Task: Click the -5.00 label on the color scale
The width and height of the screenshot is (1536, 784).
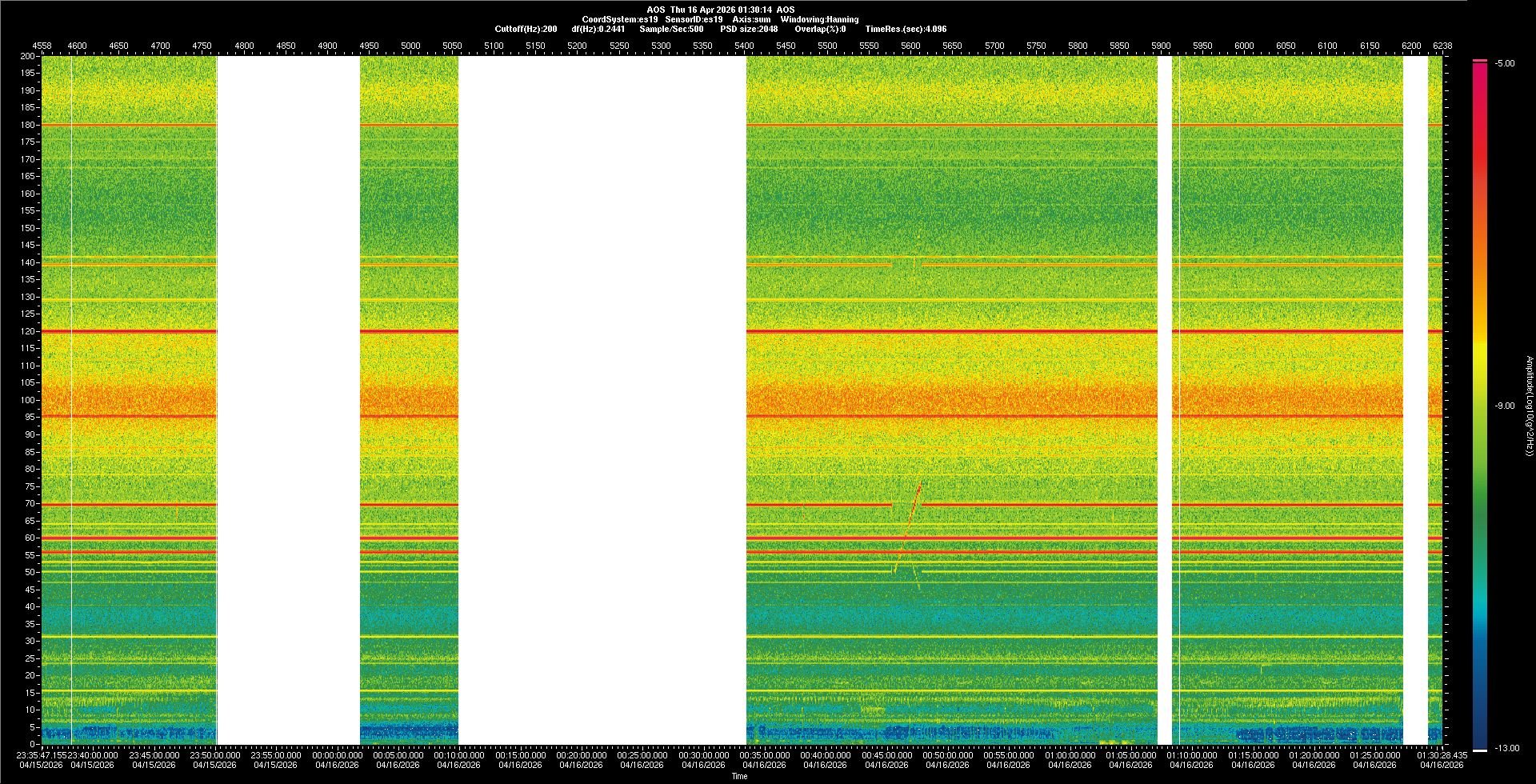Action: 1504,64
